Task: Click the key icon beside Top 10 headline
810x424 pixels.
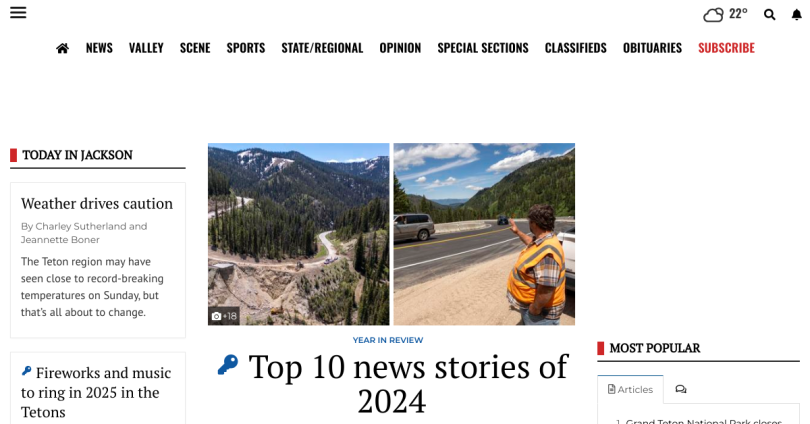Action: pyautogui.click(x=228, y=365)
